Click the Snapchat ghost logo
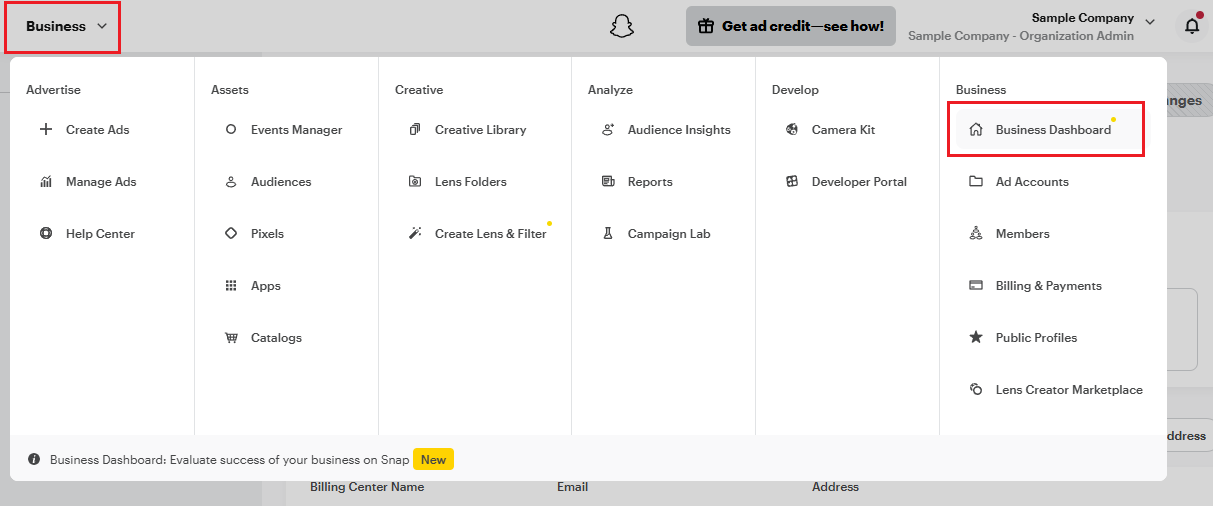 pyautogui.click(x=622, y=26)
